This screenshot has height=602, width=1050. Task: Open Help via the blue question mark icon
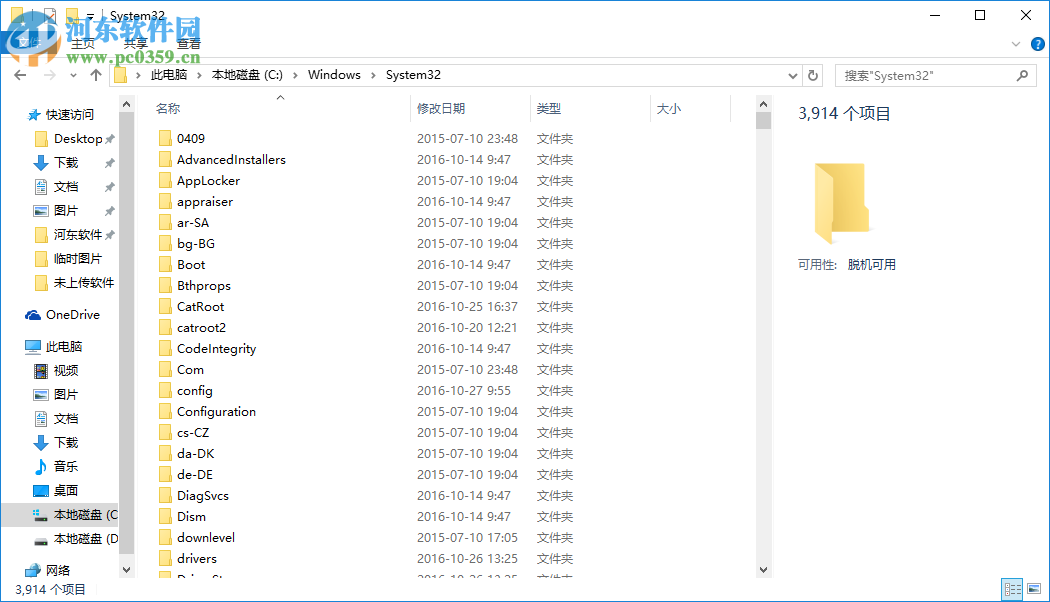click(1037, 43)
